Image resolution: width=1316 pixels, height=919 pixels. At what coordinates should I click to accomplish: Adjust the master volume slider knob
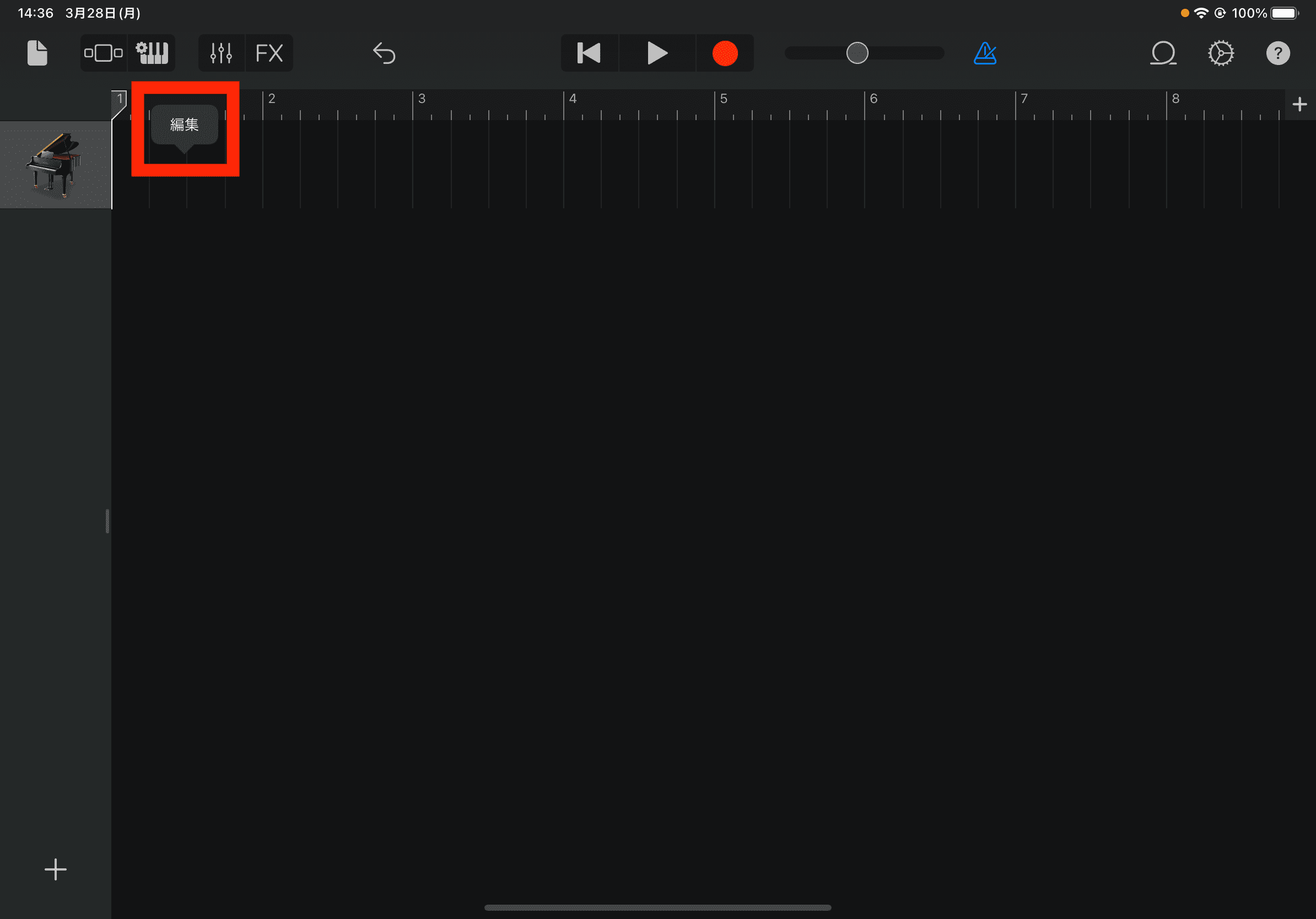click(857, 53)
